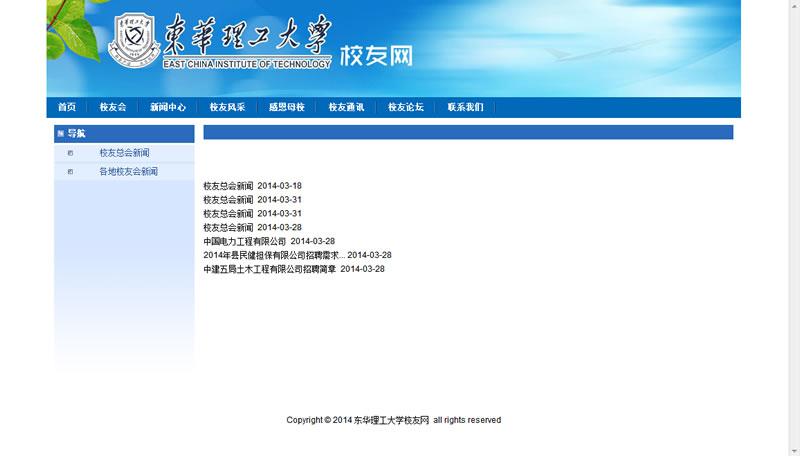Select 各地校友会新闻 in the sidebar navigation
This screenshot has height=456, width=800.
point(128,172)
